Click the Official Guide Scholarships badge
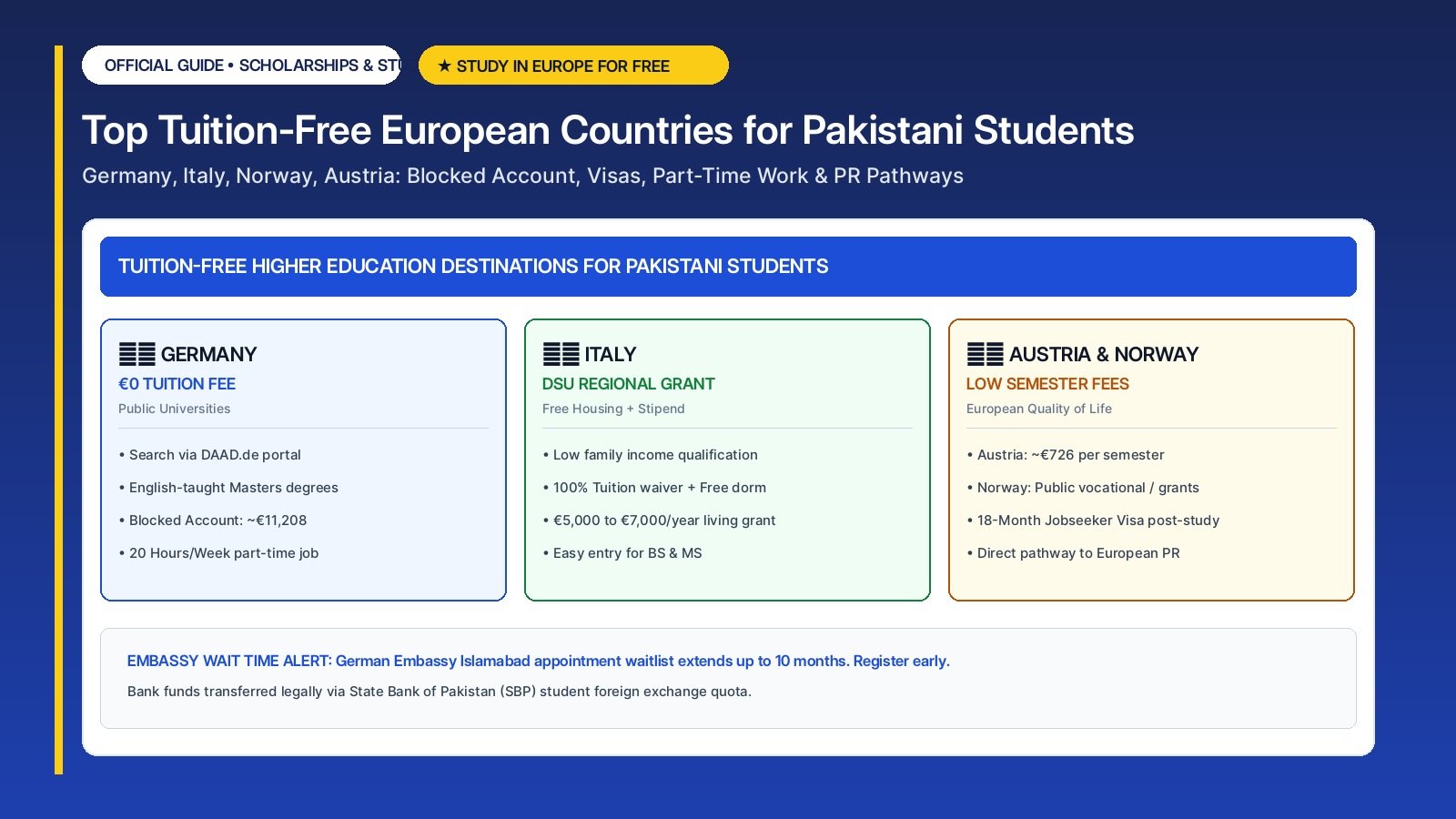The image size is (1456, 819). pos(241,66)
